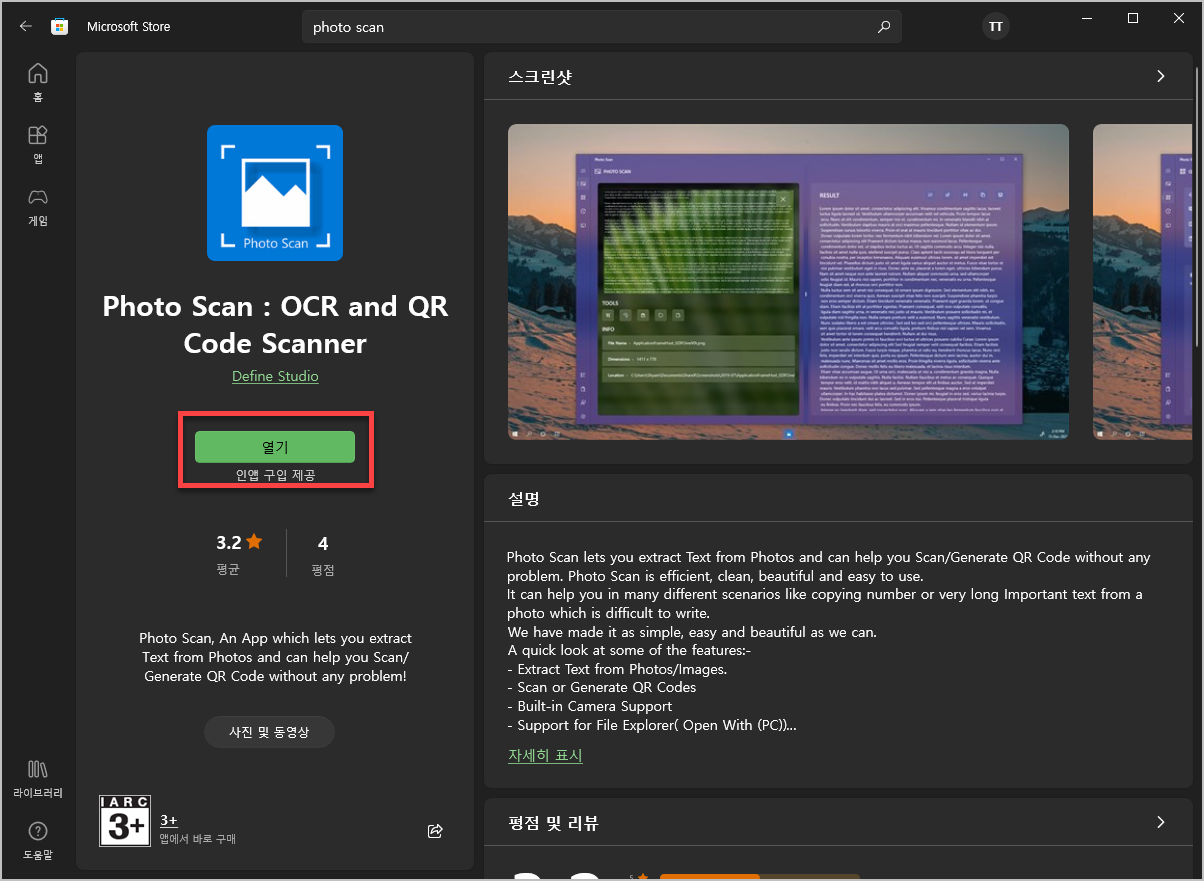Click the 설명 section heading

click(524, 498)
